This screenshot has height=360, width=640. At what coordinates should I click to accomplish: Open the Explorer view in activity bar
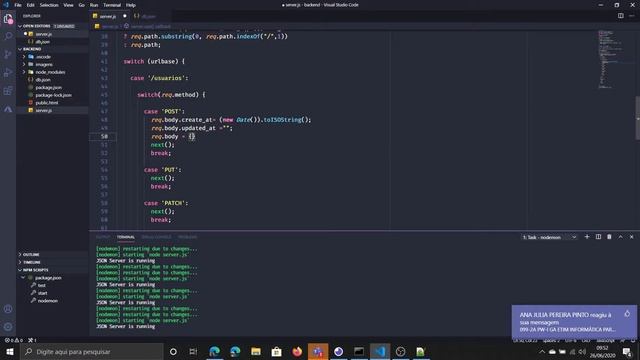[x=8, y=18]
